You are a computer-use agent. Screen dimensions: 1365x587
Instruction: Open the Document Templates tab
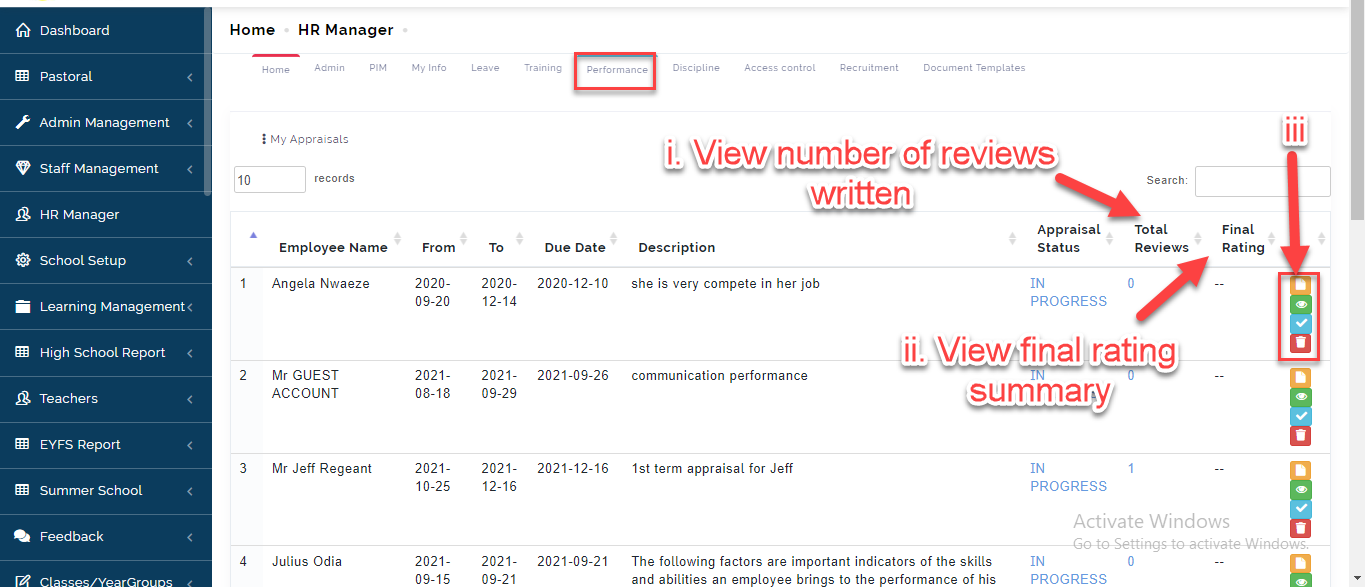tap(974, 68)
